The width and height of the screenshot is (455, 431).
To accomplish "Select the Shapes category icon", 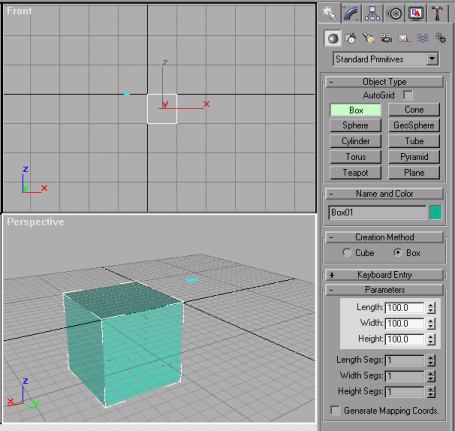I will 351,39.
